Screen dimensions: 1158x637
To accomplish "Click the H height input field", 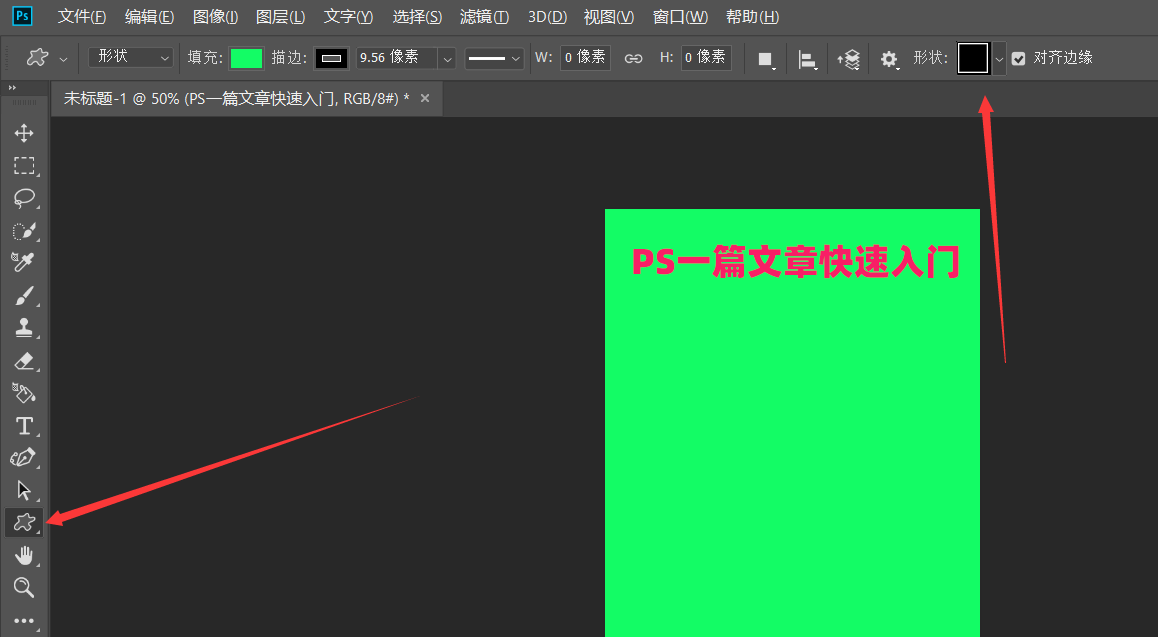I will (706, 58).
